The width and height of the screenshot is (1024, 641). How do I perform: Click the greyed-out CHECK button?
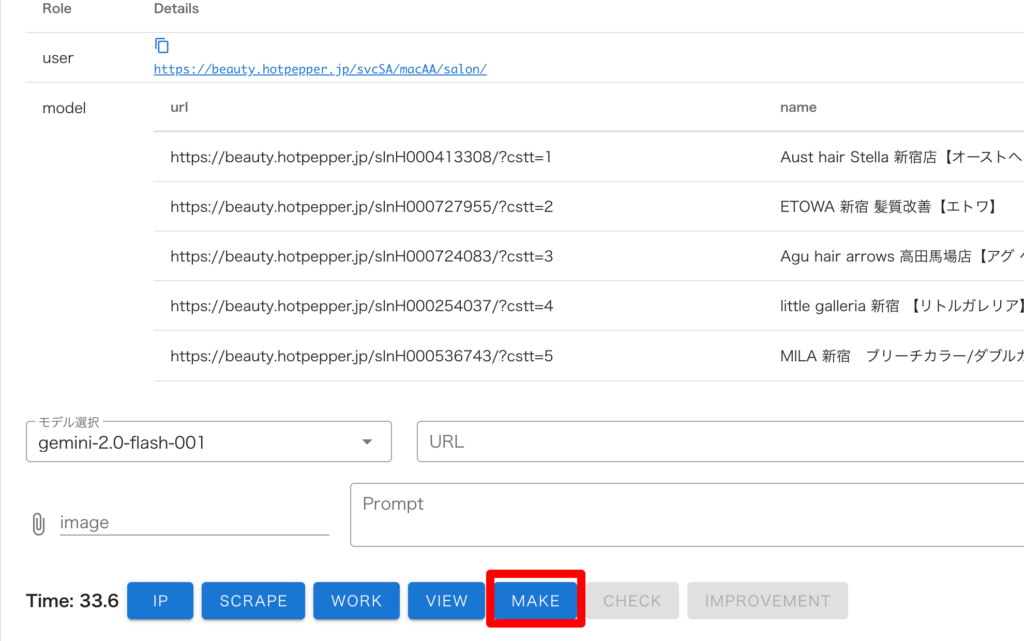click(x=632, y=601)
